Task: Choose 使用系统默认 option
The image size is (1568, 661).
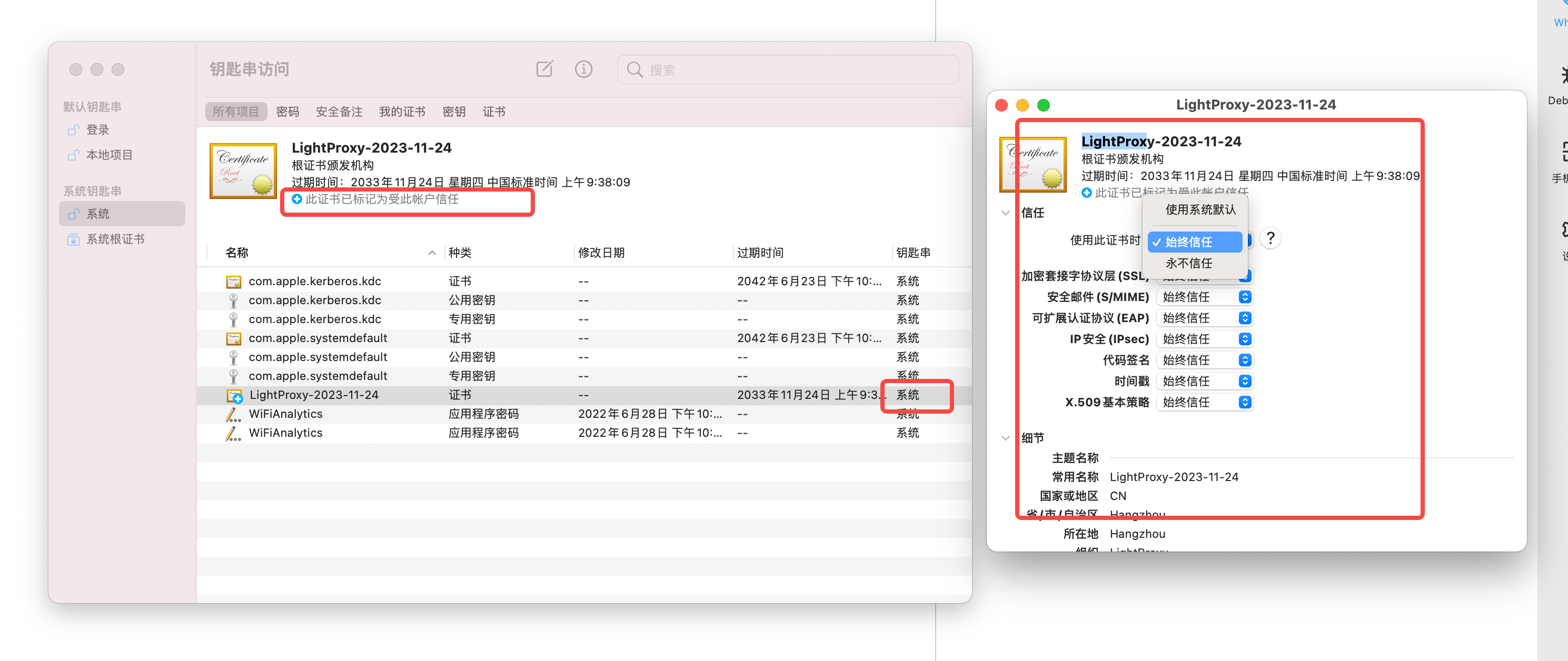Action: [1200, 210]
